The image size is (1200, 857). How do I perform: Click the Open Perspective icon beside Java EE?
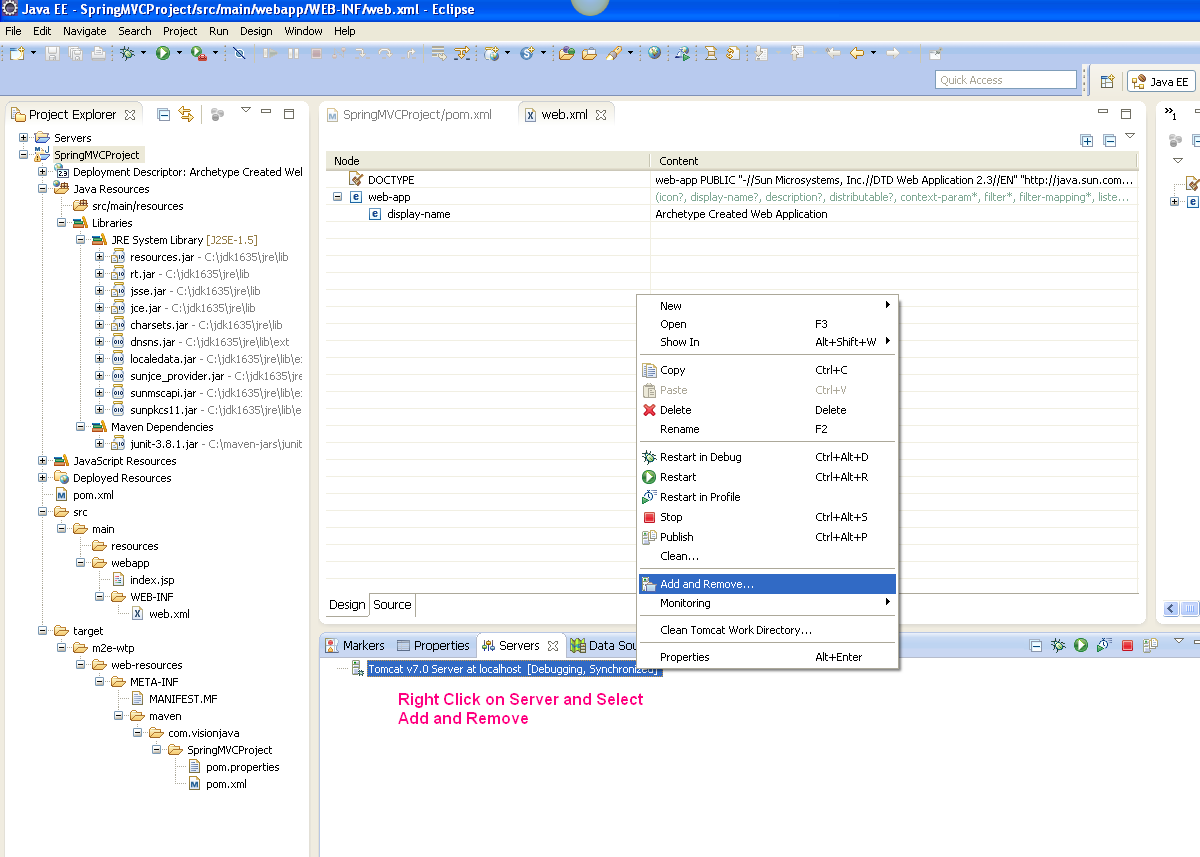click(1107, 82)
